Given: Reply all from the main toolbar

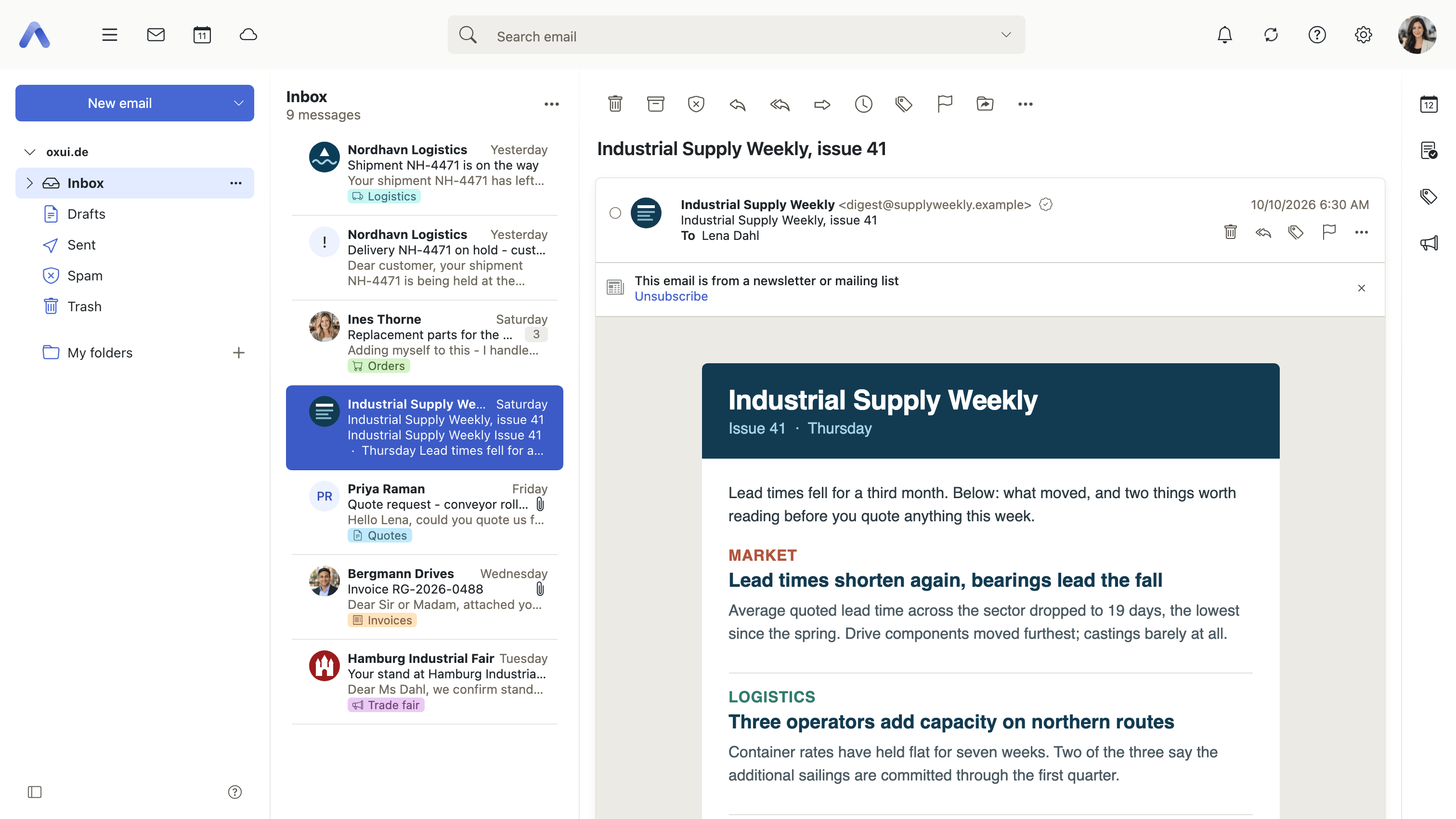Looking at the screenshot, I should (780, 104).
